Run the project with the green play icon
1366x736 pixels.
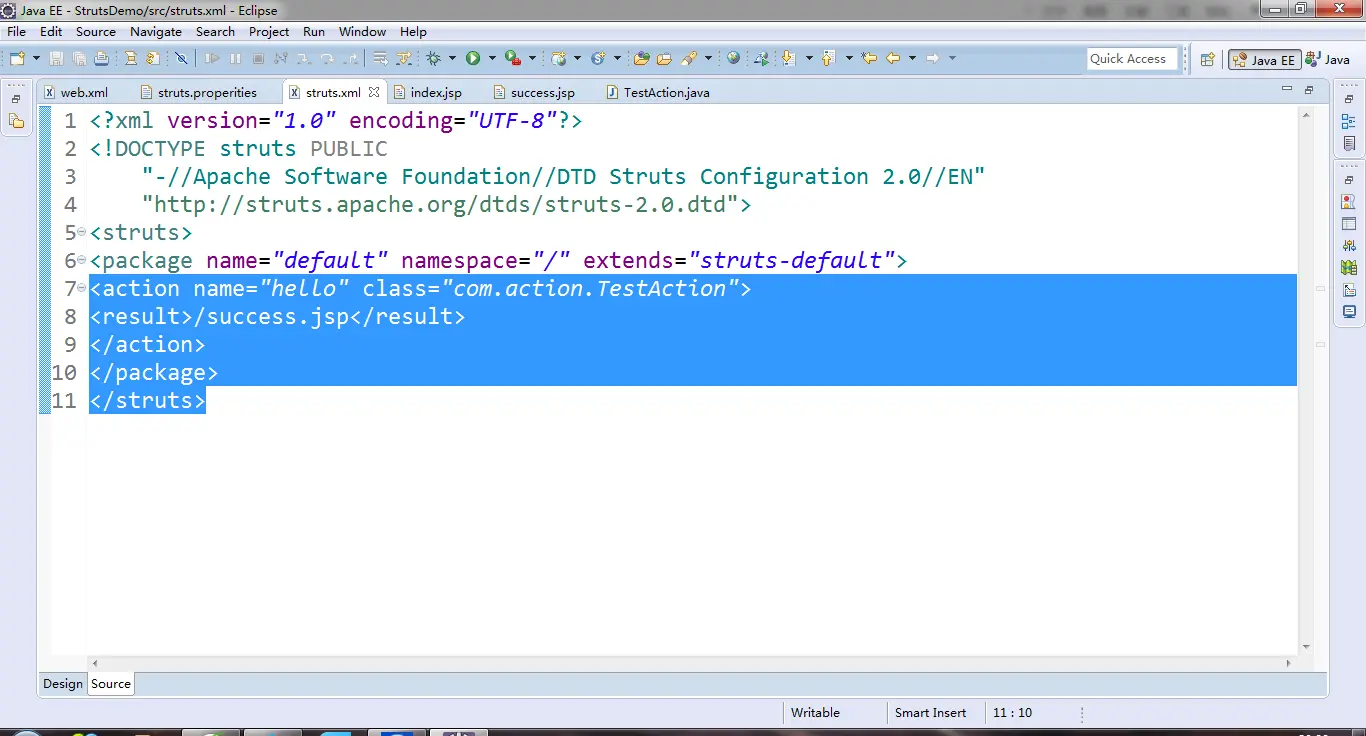(x=473, y=58)
